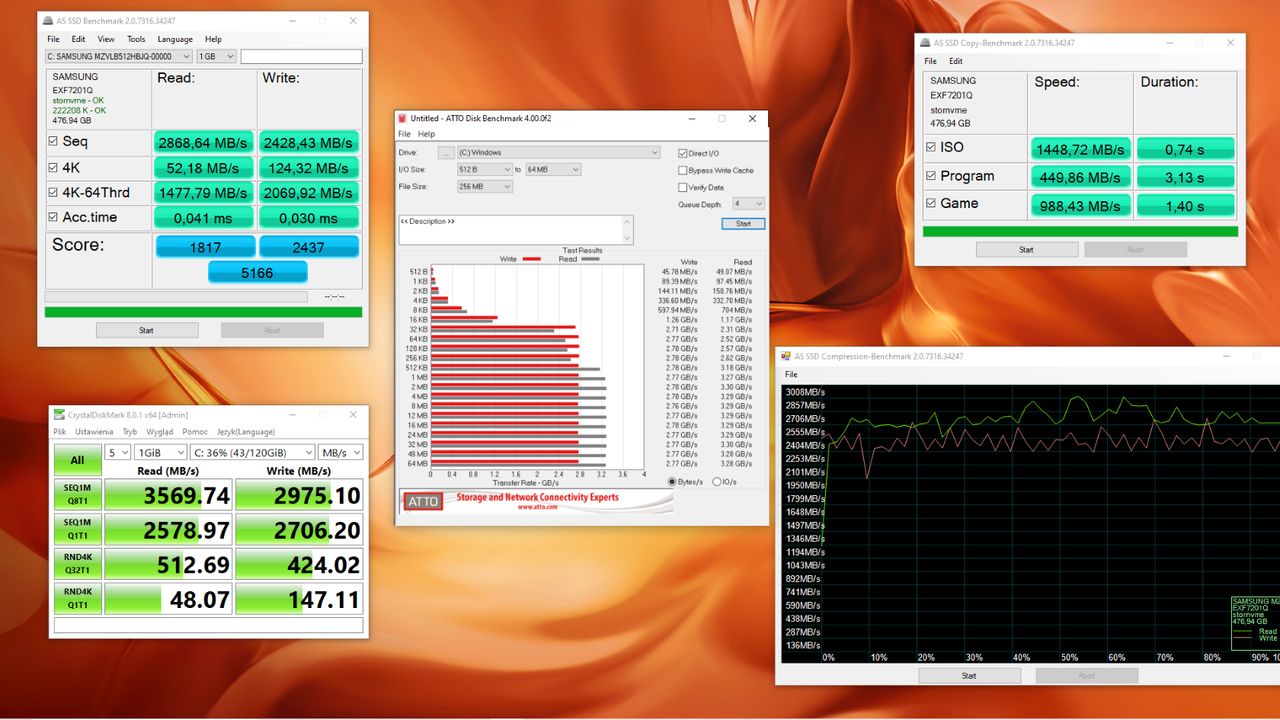Viewport: 1280px width, 720px height.
Task: Click the AS SSD Benchmark title bar icon
Action: pyautogui.click(x=47, y=20)
